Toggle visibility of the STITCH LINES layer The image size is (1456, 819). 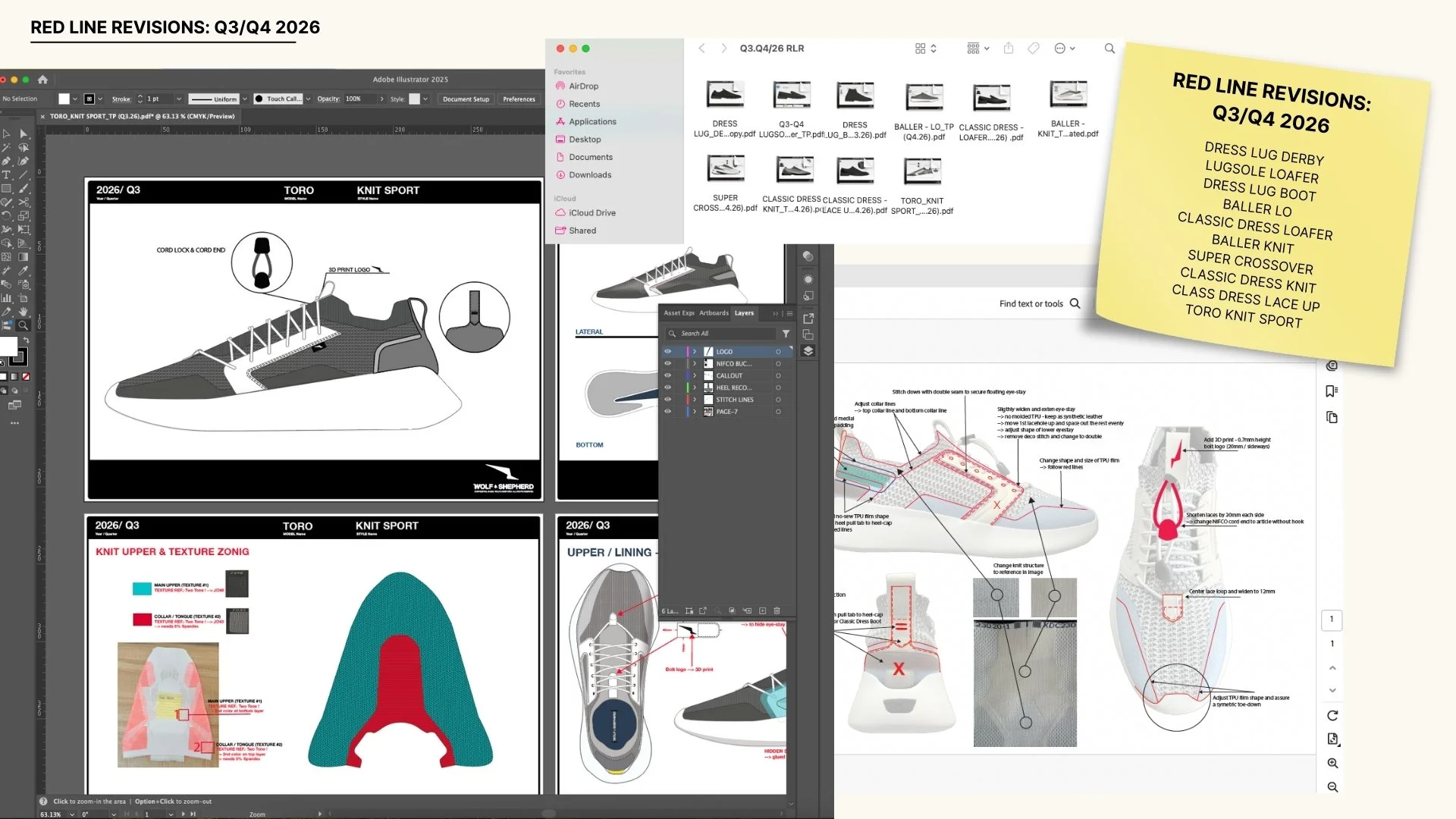[668, 400]
